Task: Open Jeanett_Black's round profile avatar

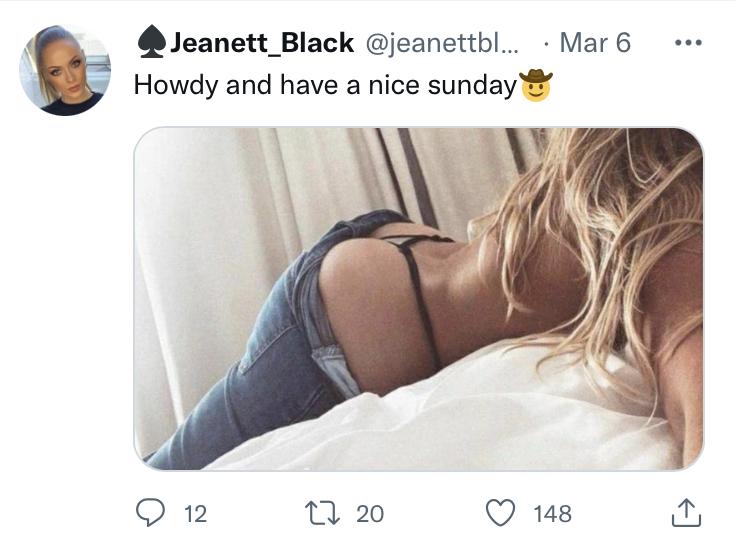Action: pyautogui.click(x=65, y=70)
